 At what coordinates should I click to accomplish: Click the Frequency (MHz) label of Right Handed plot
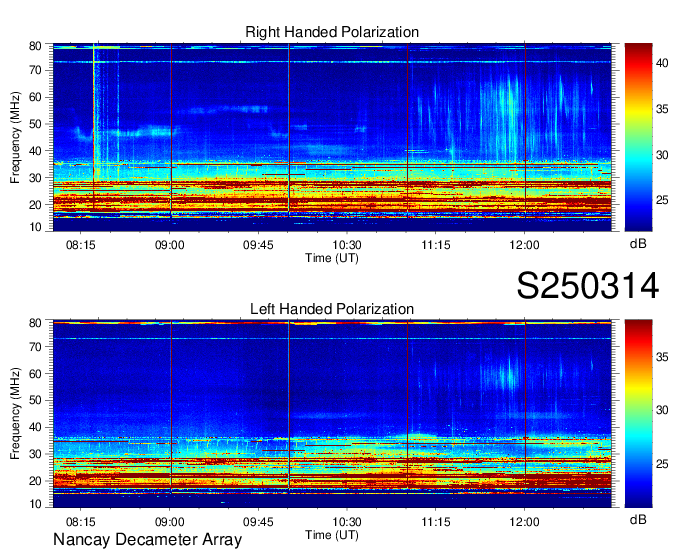(15, 137)
